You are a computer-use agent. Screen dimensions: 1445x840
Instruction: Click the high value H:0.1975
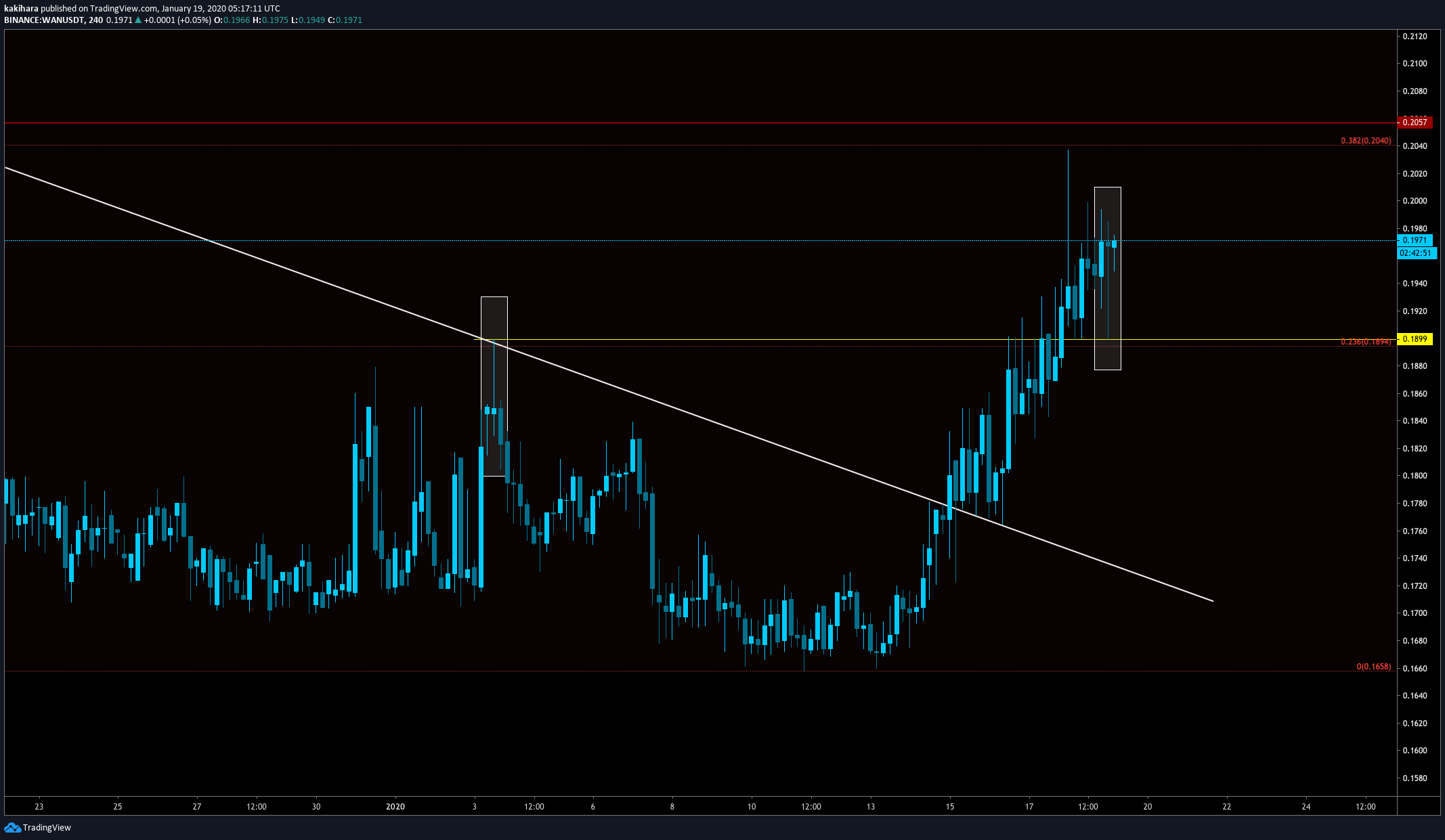[x=270, y=20]
